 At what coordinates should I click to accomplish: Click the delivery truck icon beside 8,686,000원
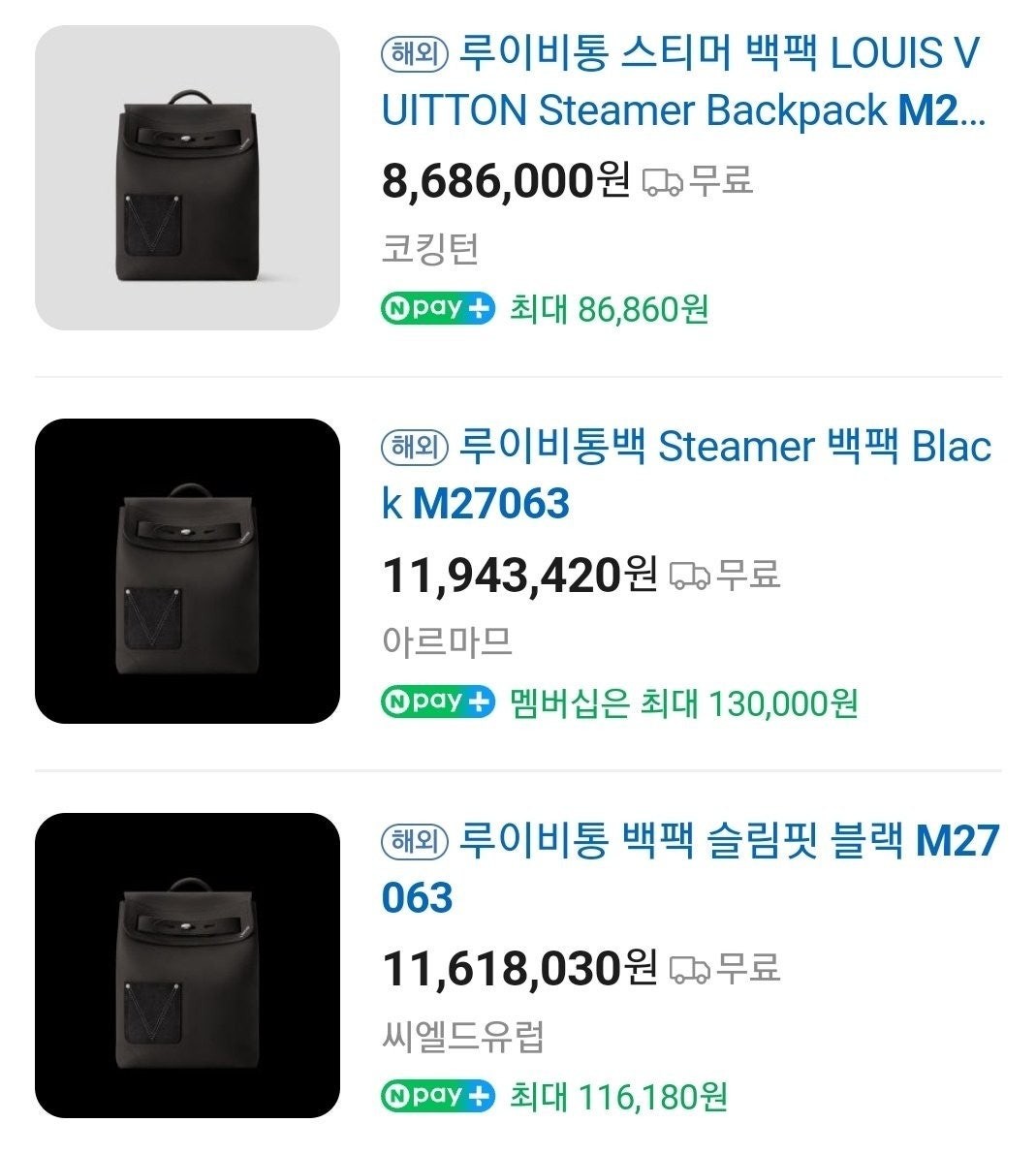[x=663, y=181]
